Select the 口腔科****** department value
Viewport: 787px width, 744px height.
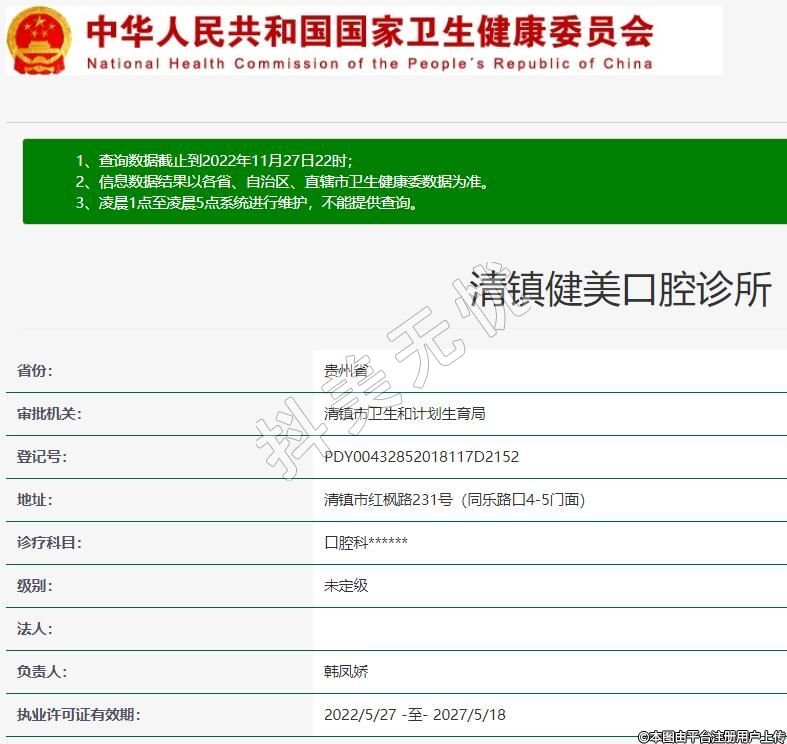coord(365,543)
